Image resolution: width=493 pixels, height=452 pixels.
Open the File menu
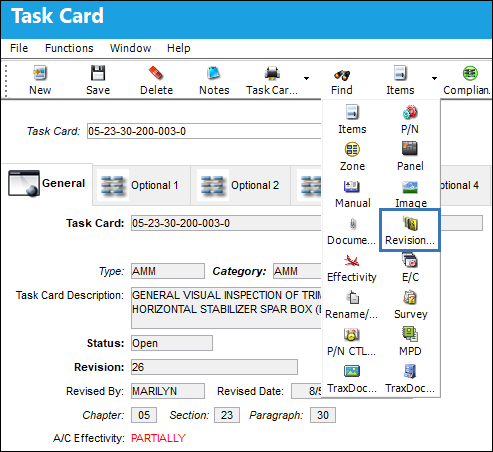19,48
